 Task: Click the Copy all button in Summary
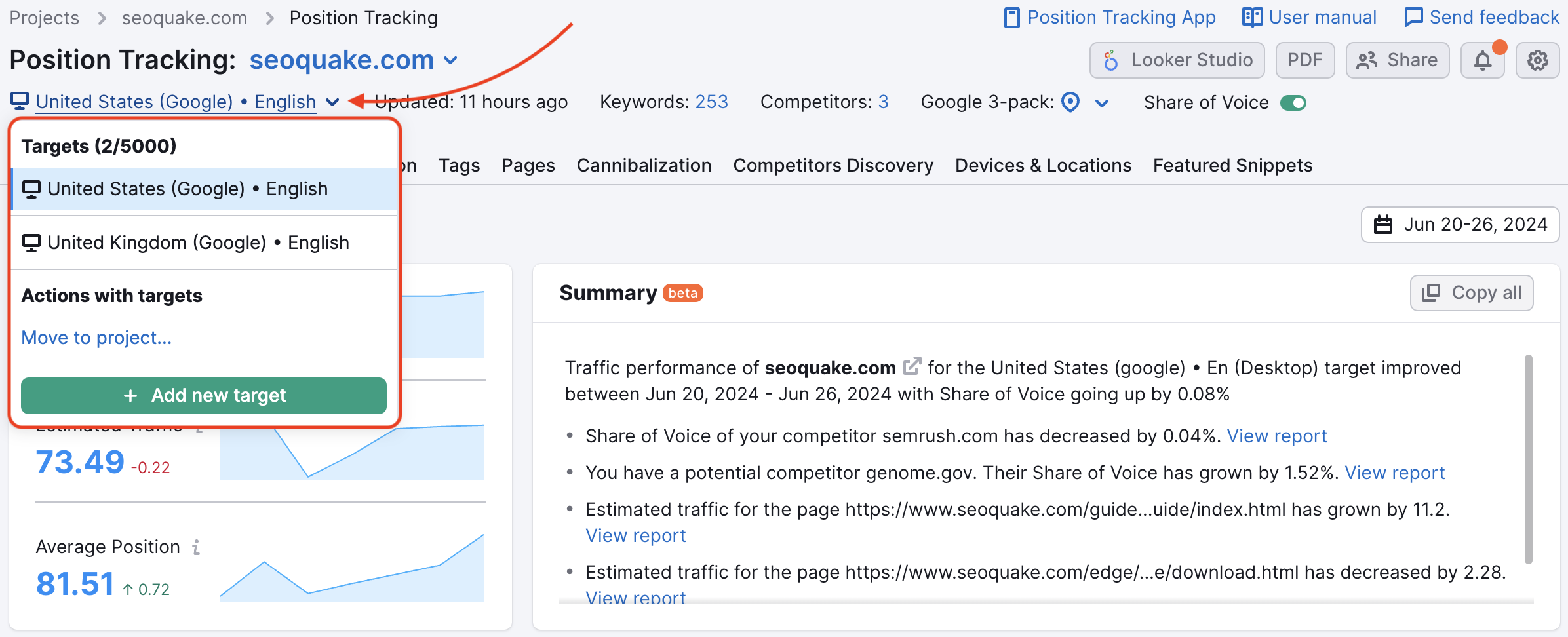click(x=1472, y=293)
